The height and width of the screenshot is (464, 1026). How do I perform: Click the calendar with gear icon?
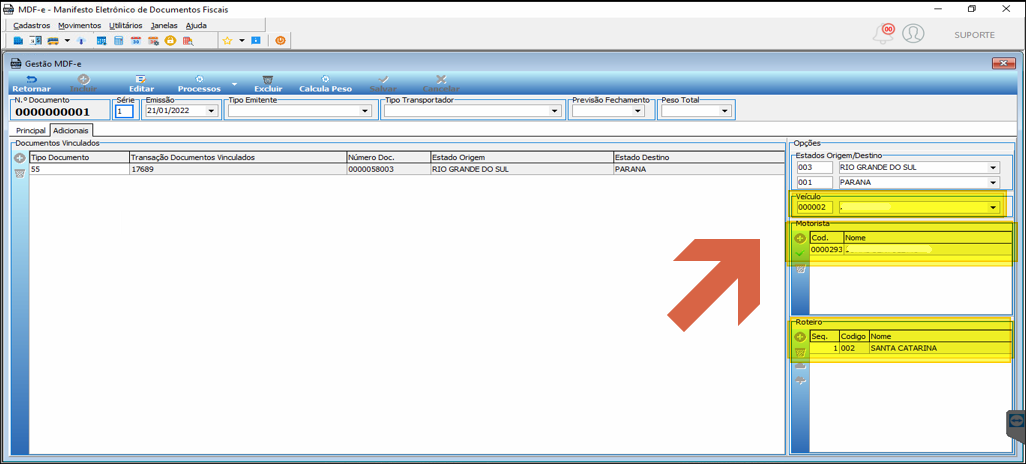(x=153, y=41)
